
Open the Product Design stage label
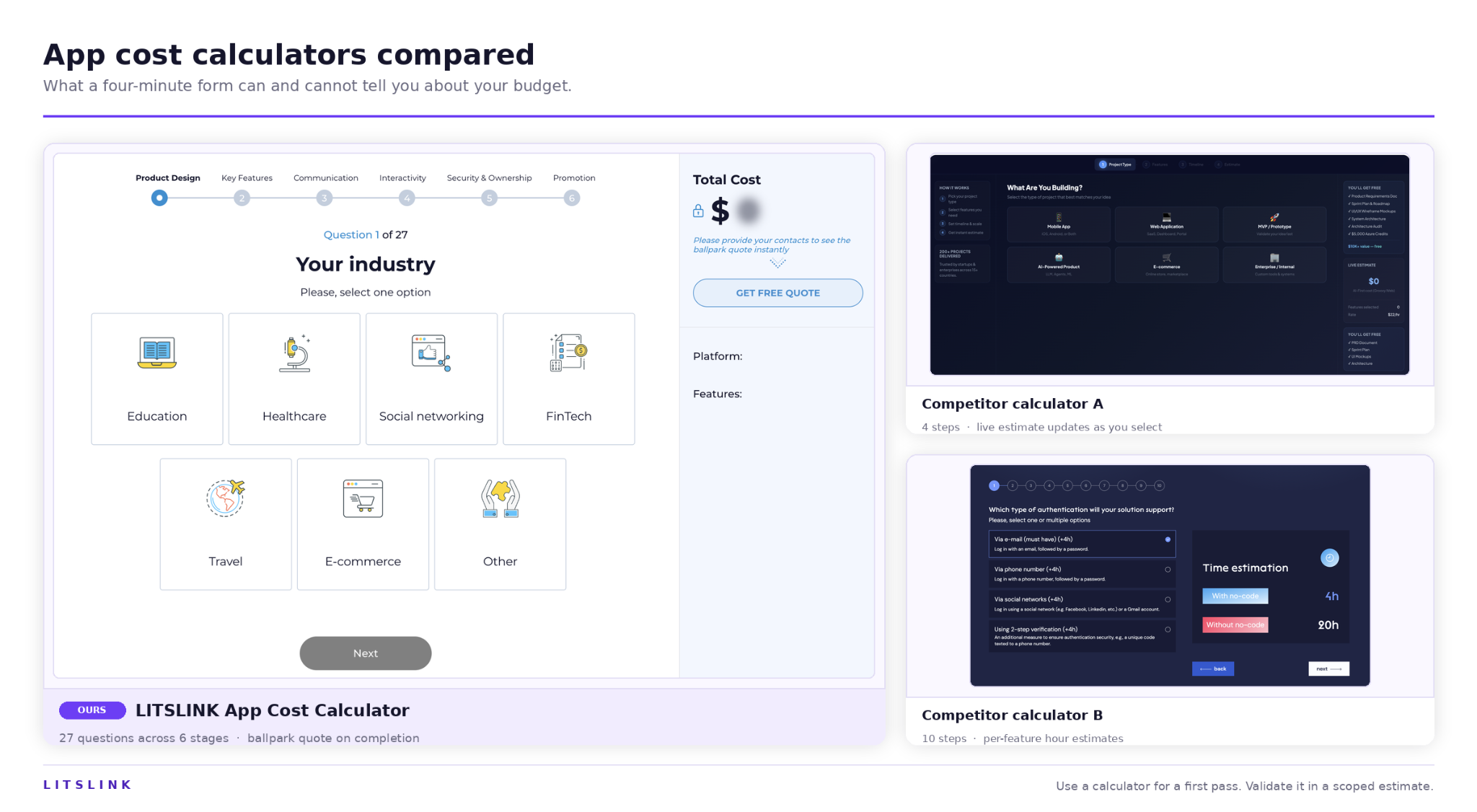[x=168, y=177]
